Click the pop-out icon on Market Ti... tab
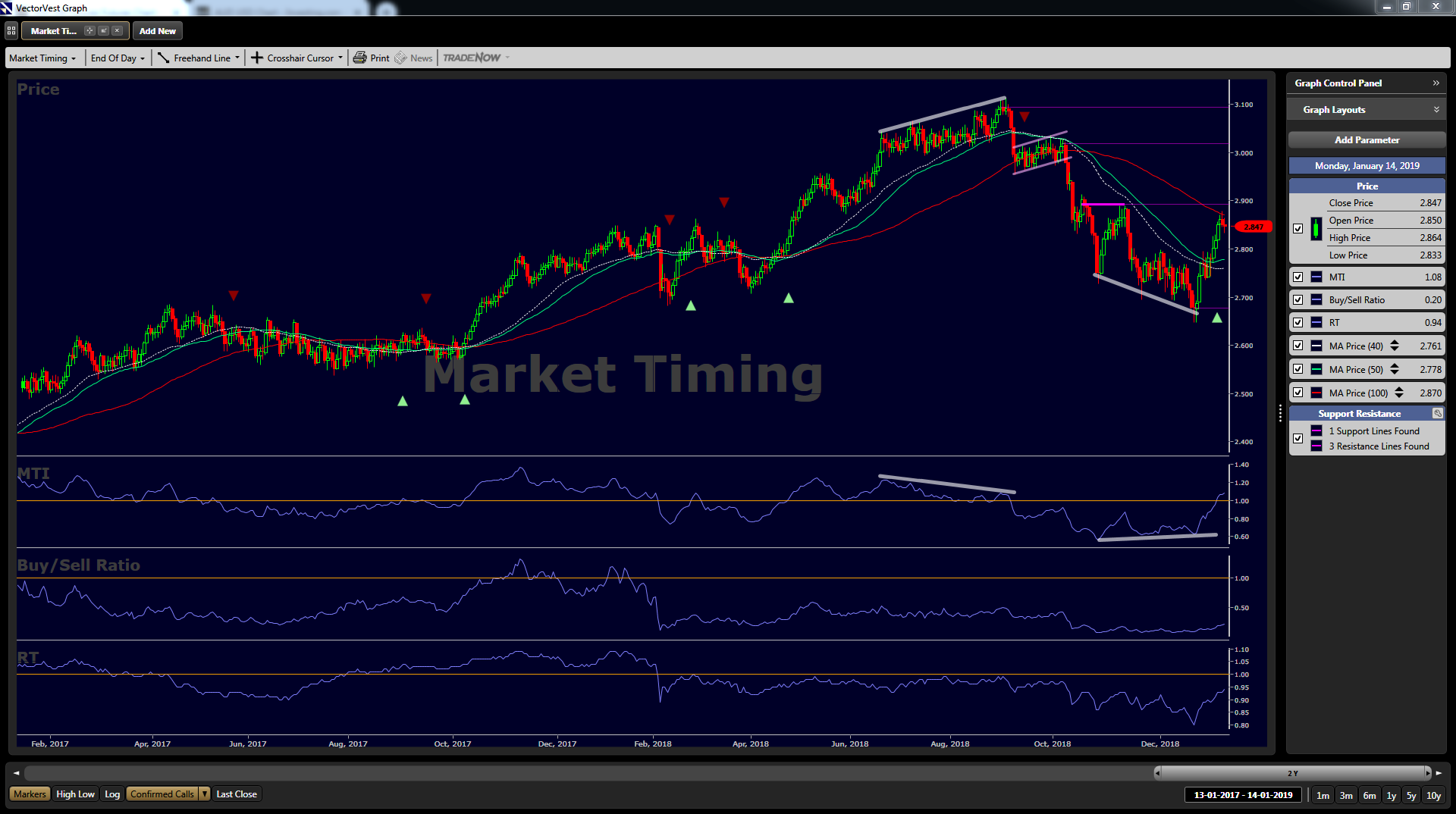The width and height of the screenshot is (1456, 814). point(103,31)
